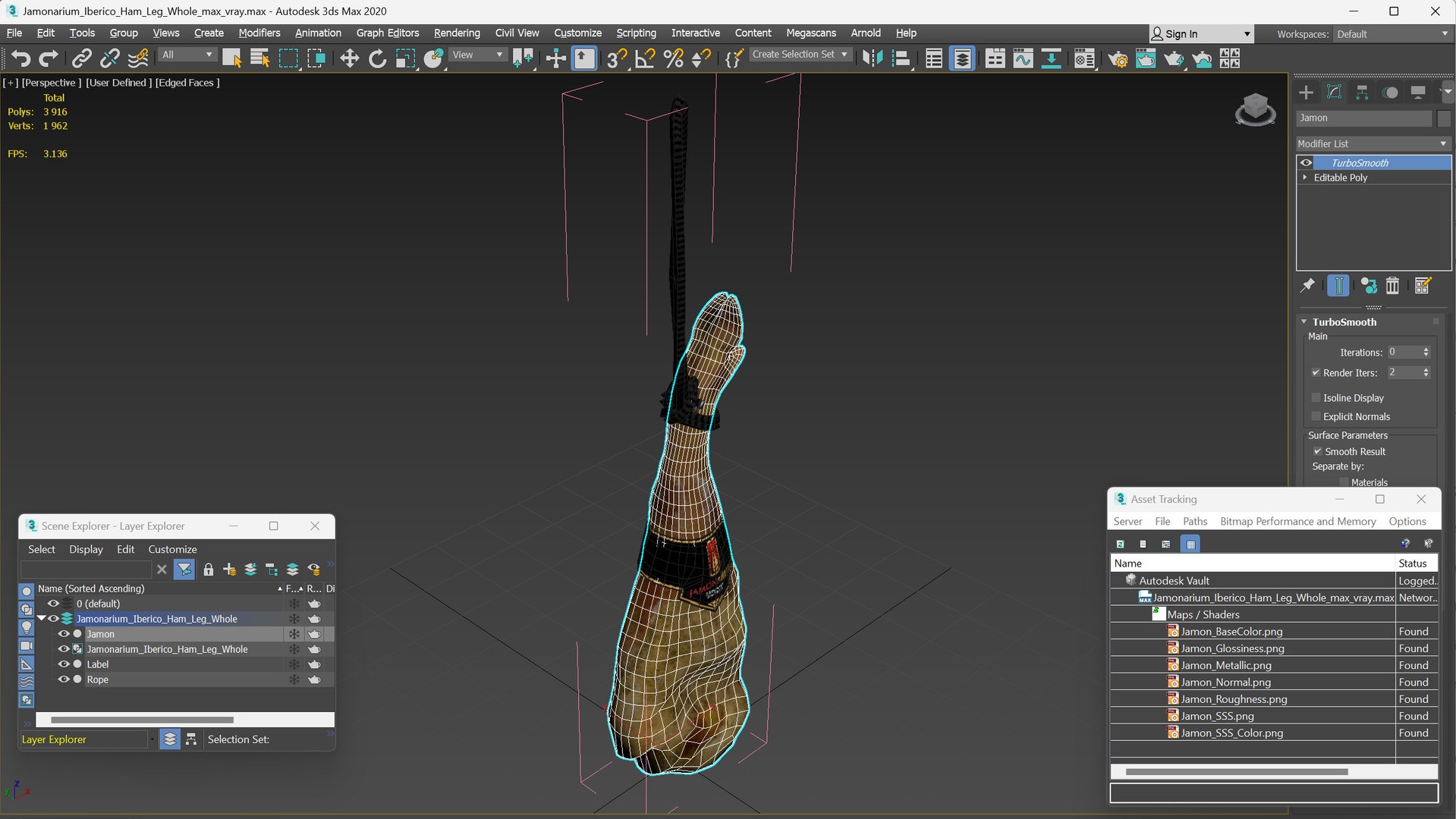Hide the Jamon layer item
The image size is (1456, 819).
[x=64, y=634]
